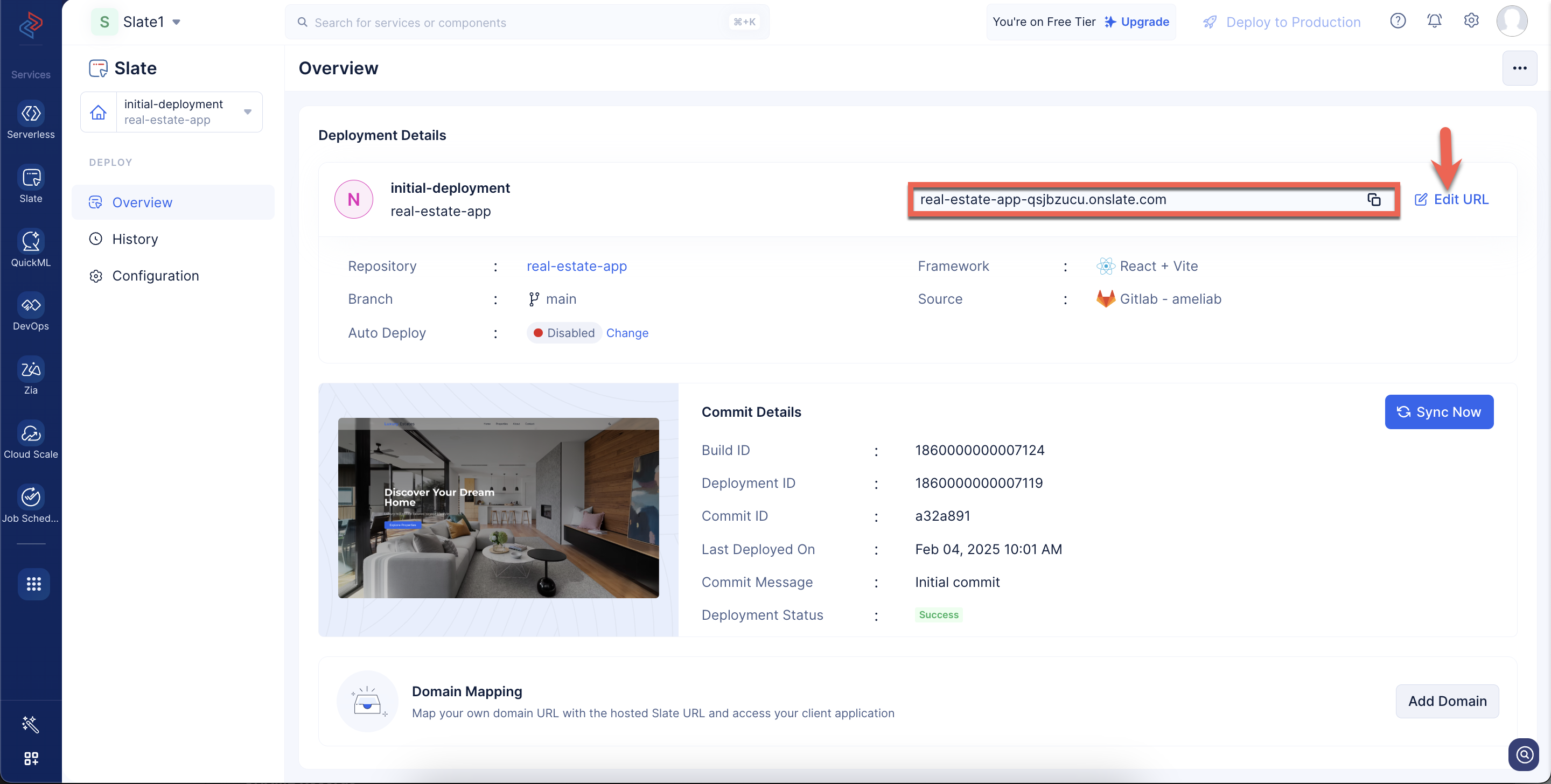Click the Edit URL link
The width and height of the screenshot is (1551, 784).
click(x=1451, y=199)
